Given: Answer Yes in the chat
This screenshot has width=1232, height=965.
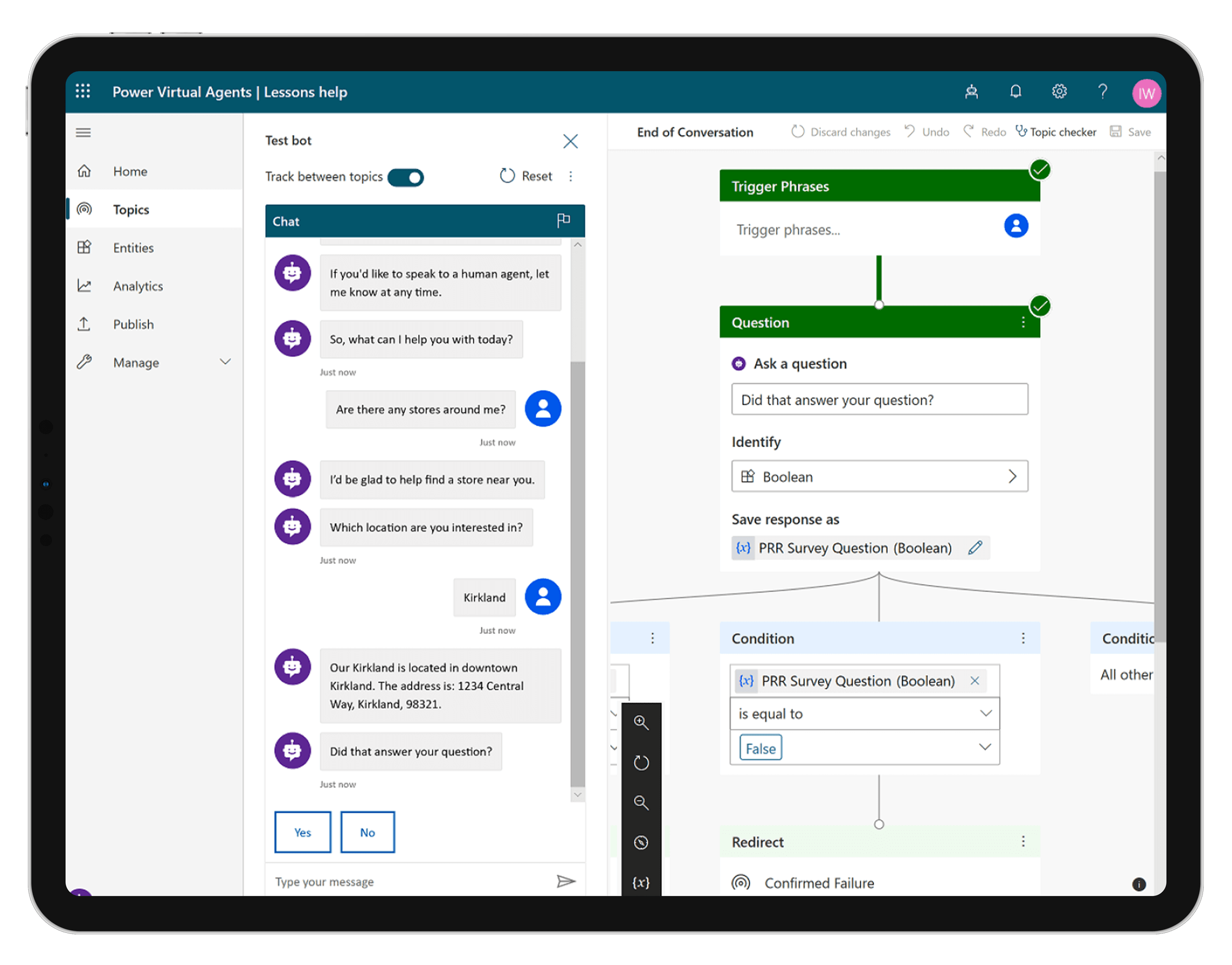Looking at the screenshot, I should pos(302,832).
